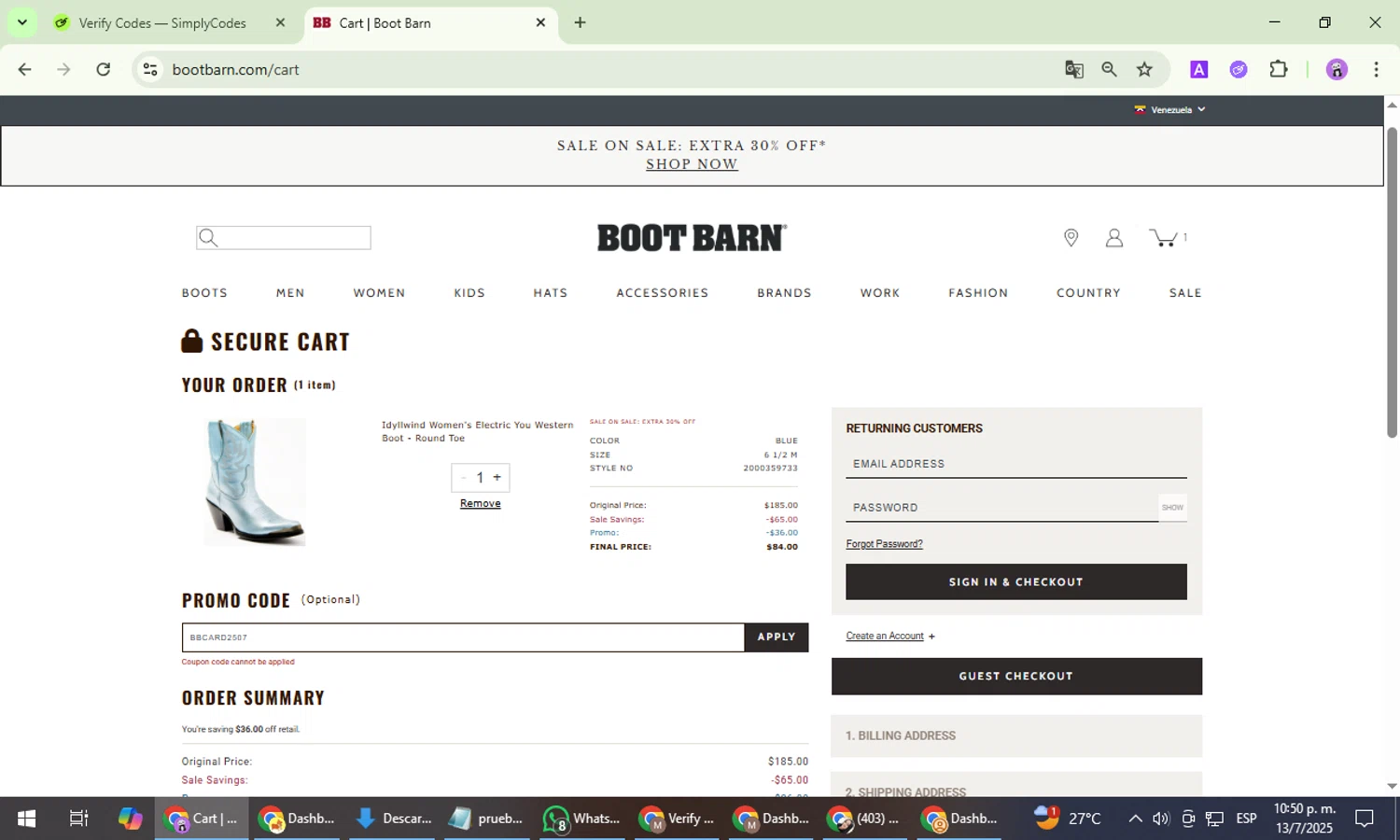
Task: Focus the Password field
Action: pyautogui.click(x=1002, y=508)
